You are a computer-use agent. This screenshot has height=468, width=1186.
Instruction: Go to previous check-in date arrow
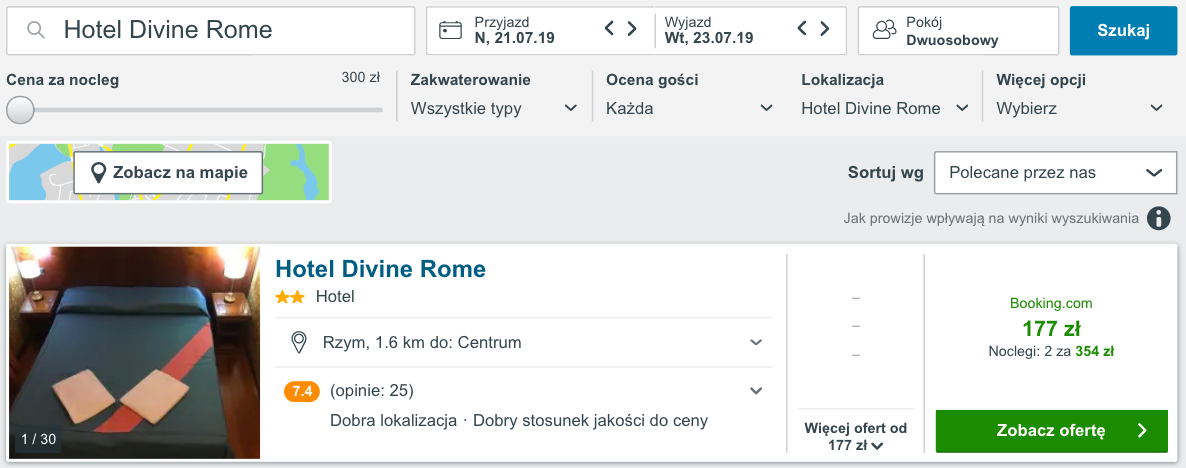point(610,29)
